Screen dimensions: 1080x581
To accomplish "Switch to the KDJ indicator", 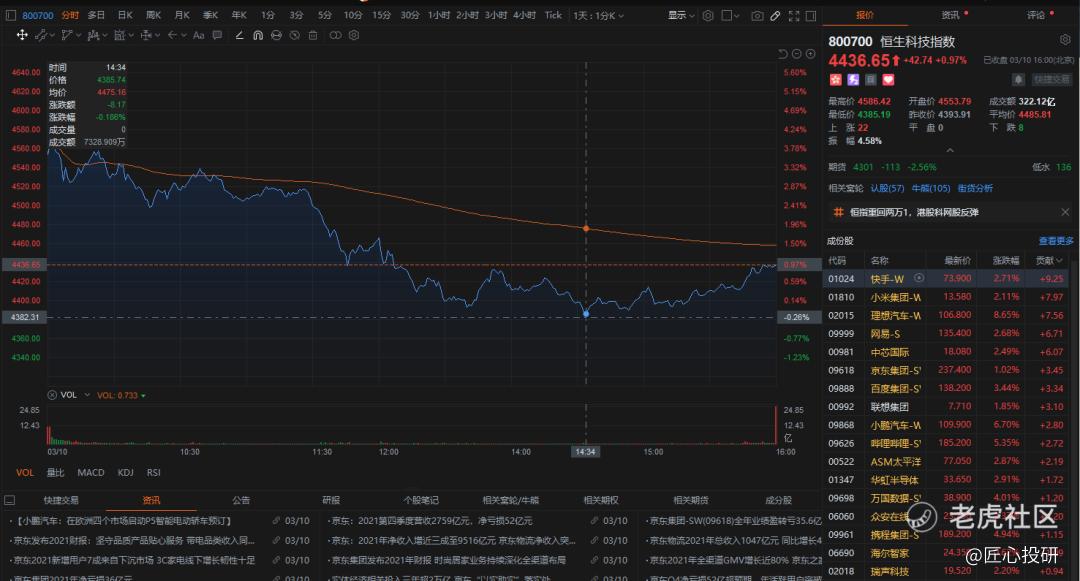I will point(125,472).
